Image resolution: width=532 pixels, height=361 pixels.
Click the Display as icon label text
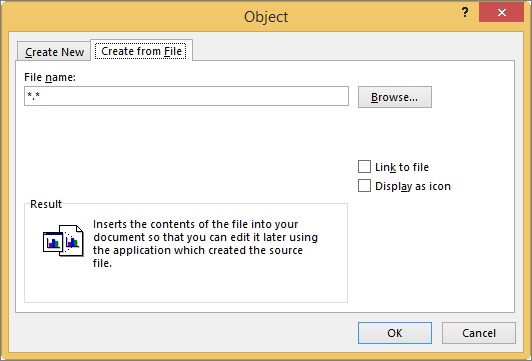(413, 186)
